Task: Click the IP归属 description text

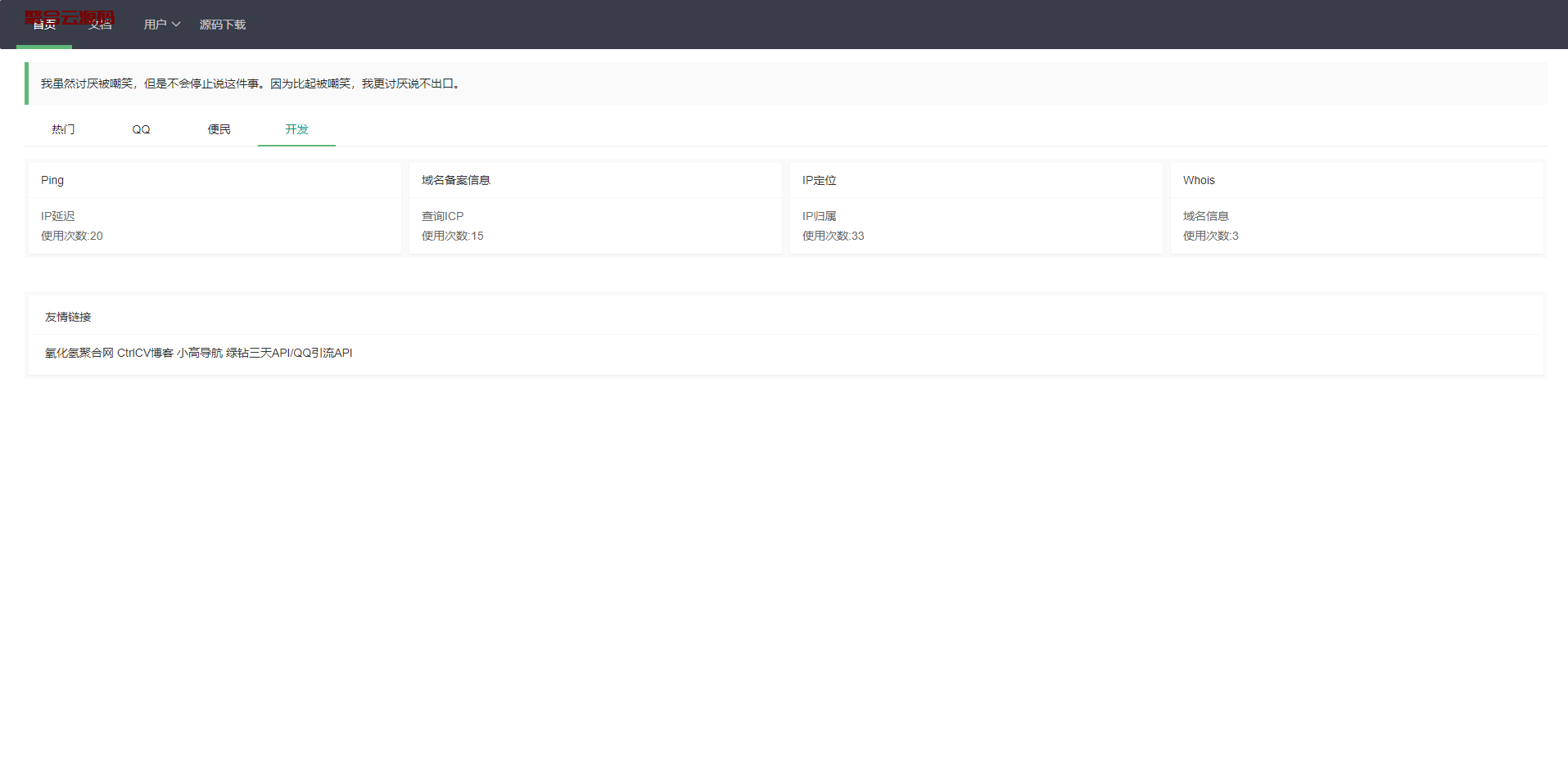Action: 820,216
